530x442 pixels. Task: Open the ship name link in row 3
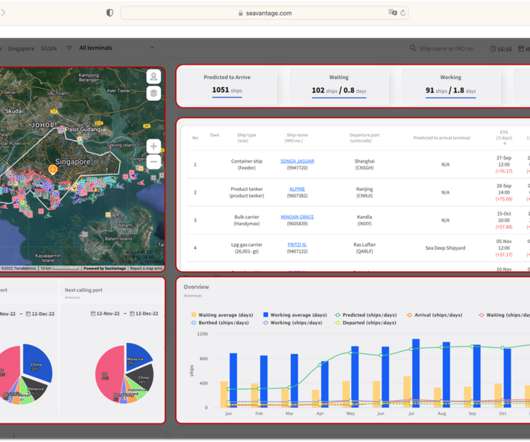pyautogui.click(x=297, y=217)
